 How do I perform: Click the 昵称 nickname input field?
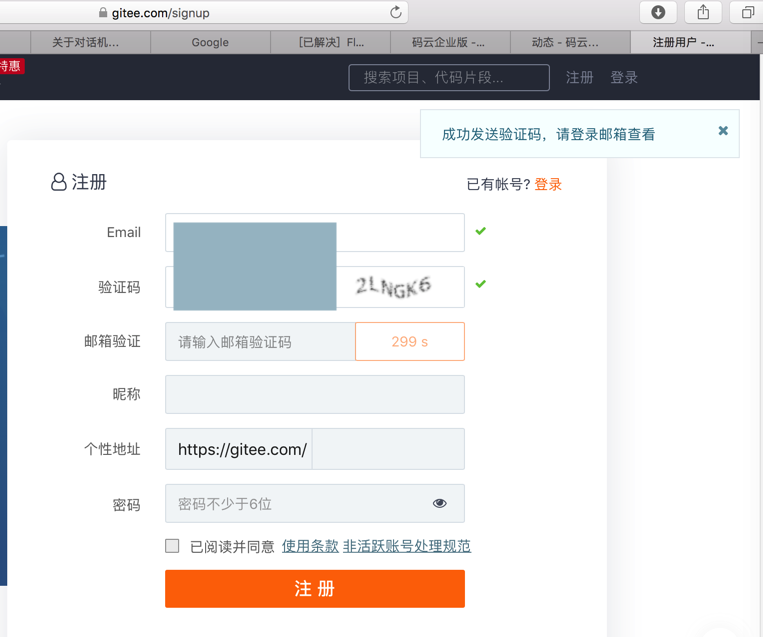[x=315, y=394]
